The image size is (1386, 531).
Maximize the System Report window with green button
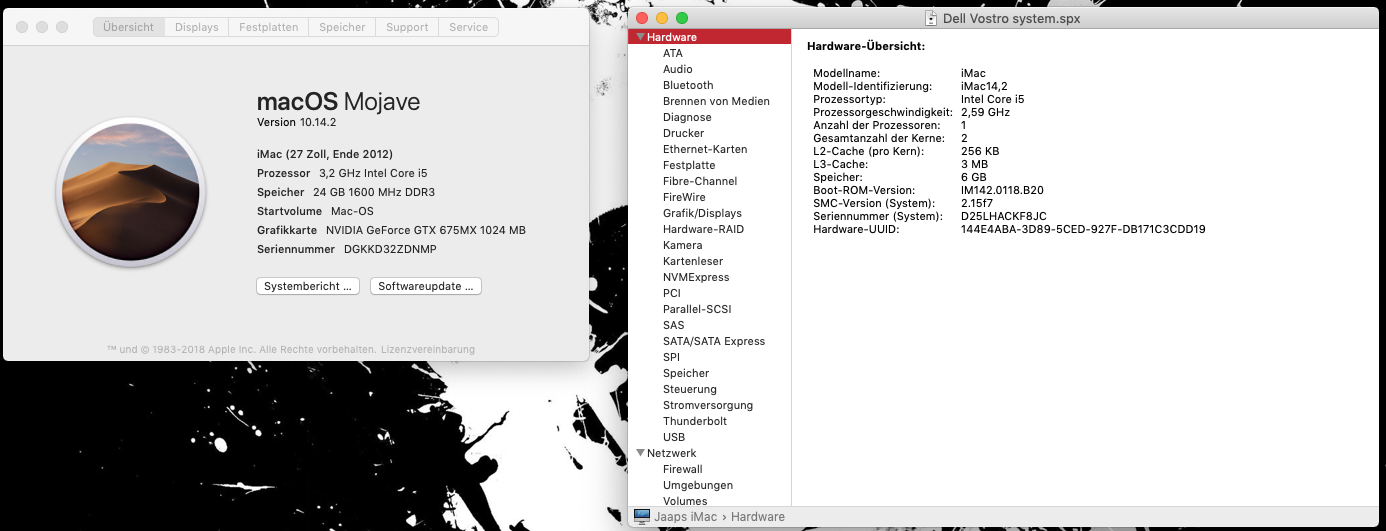pyautogui.click(x=682, y=18)
